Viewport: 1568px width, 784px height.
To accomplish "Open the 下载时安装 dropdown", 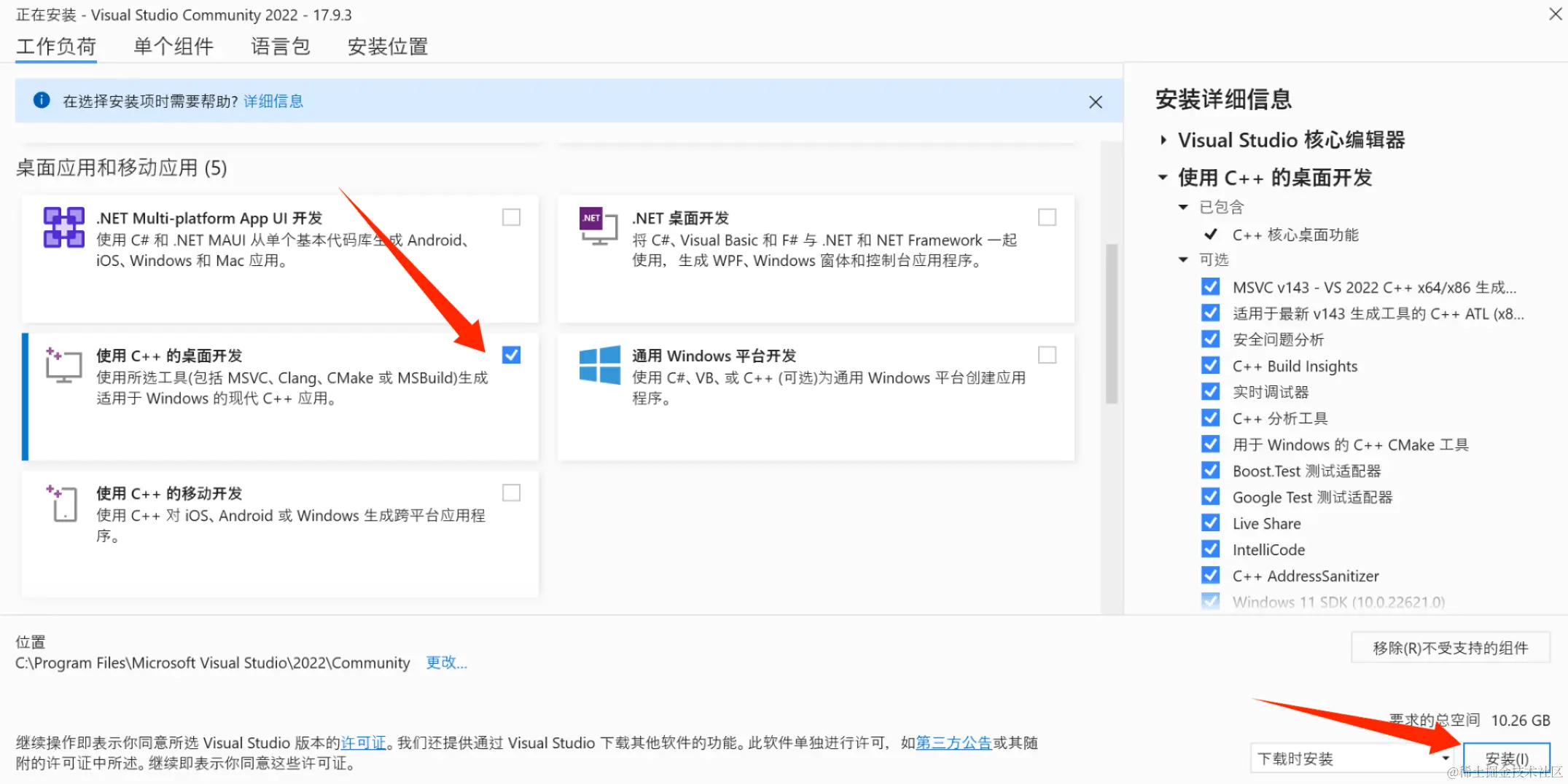I will tap(1353, 758).
